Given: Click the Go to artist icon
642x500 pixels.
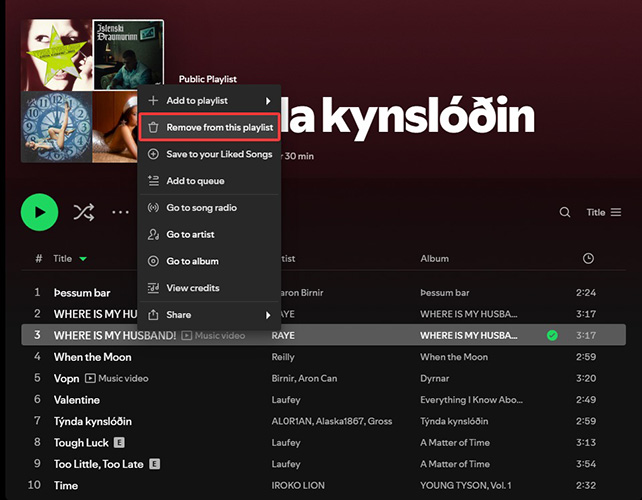Looking at the screenshot, I should click(153, 234).
